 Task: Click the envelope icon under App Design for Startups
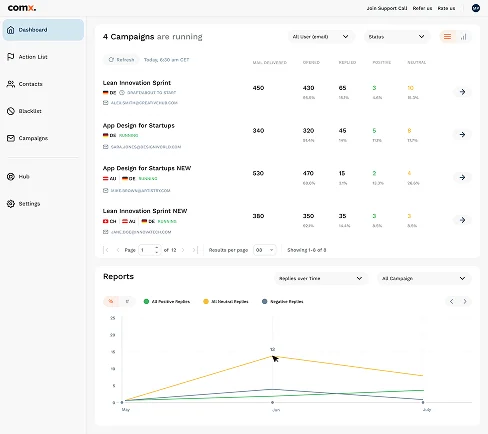[106, 147]
